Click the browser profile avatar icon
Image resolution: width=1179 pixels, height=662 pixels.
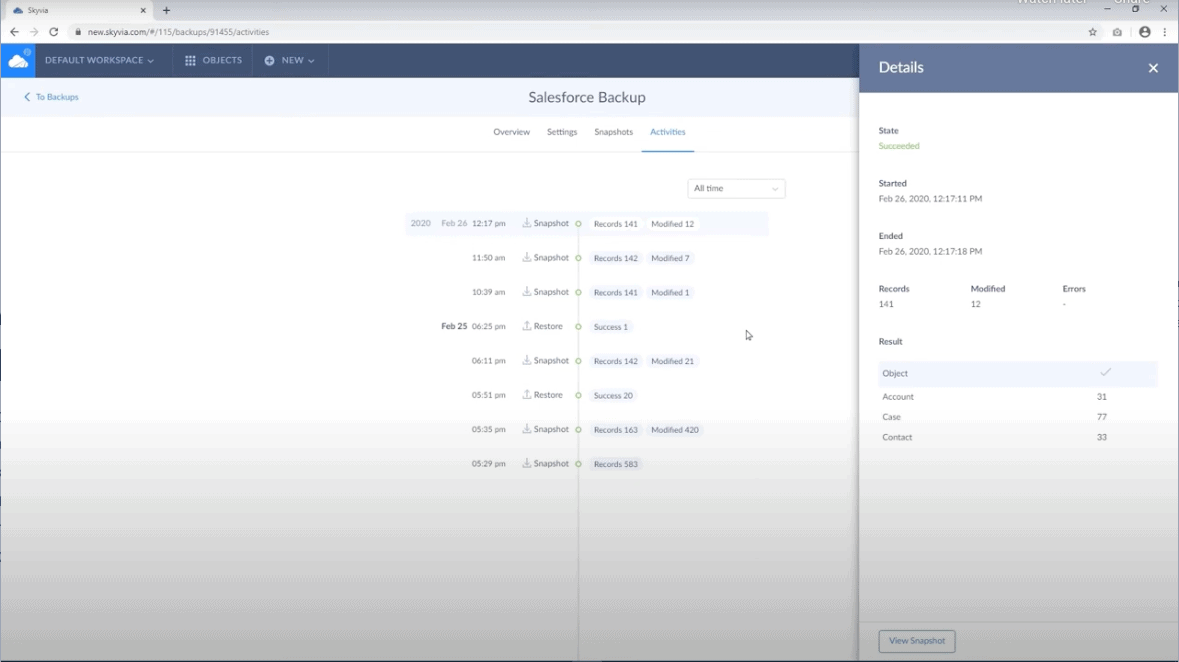click(1144, 32)
